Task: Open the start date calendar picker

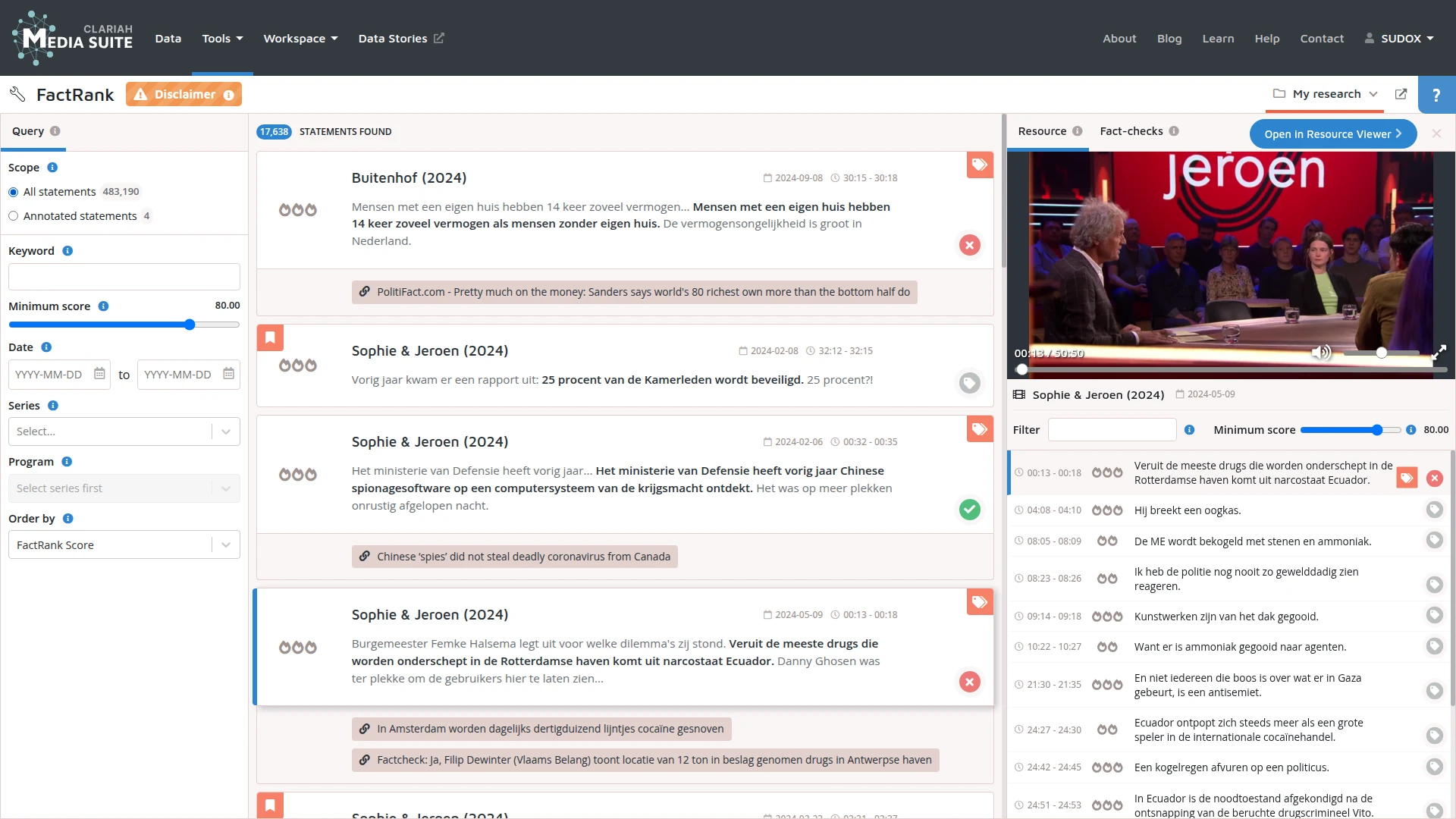Action: point(99,374)
